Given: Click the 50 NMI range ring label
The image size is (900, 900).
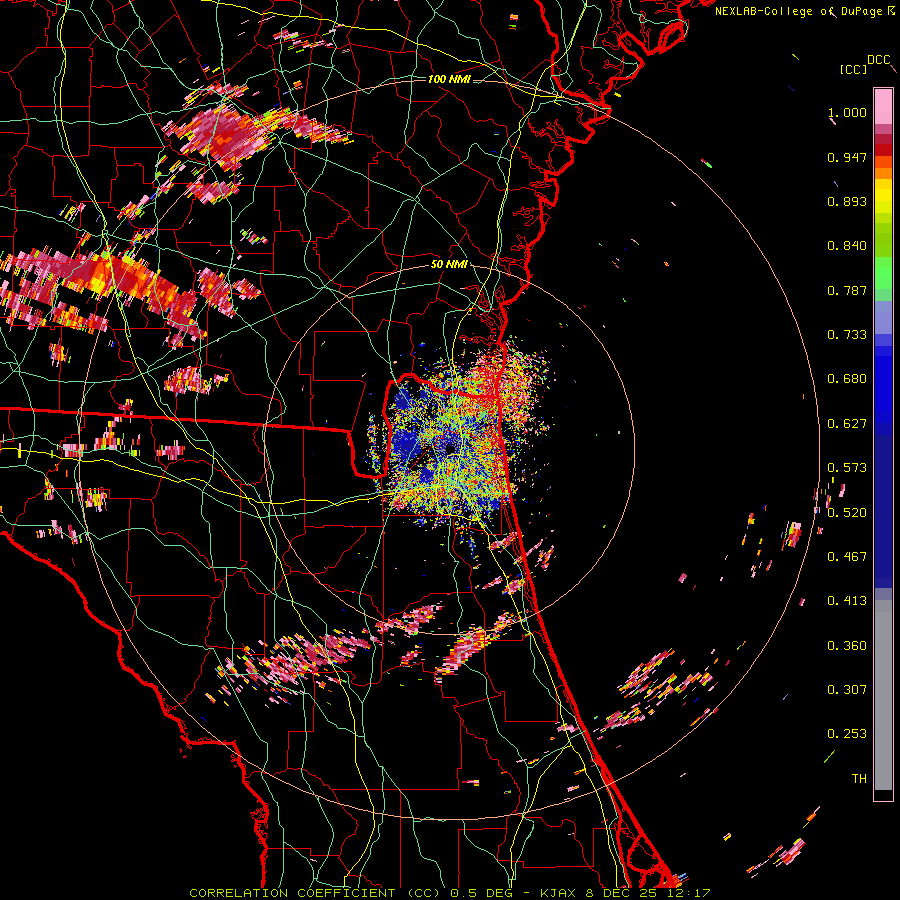Looking at the screenshot, I should click(449, 265).
